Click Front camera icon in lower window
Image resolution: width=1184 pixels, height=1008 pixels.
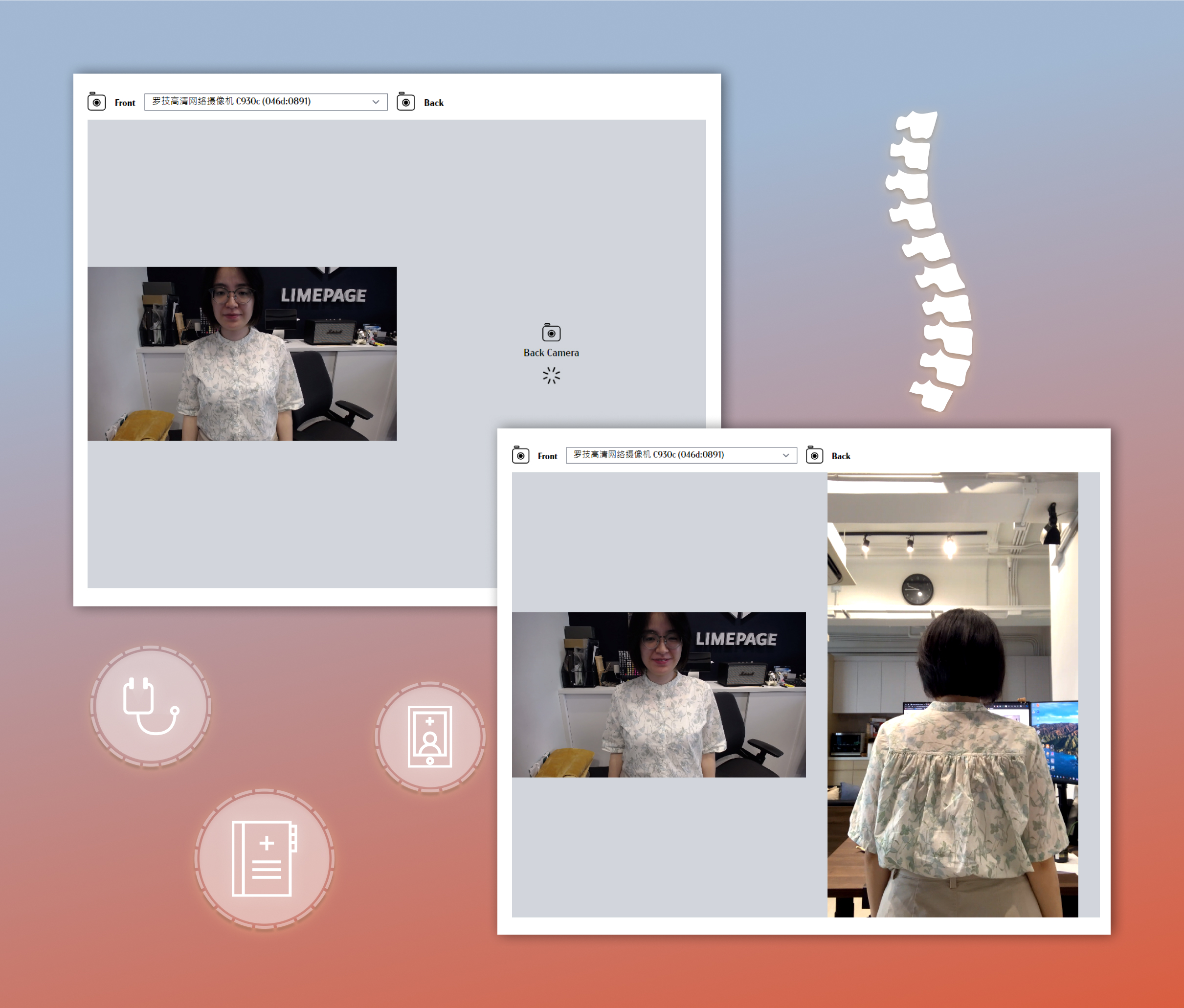tap(520, 455)
